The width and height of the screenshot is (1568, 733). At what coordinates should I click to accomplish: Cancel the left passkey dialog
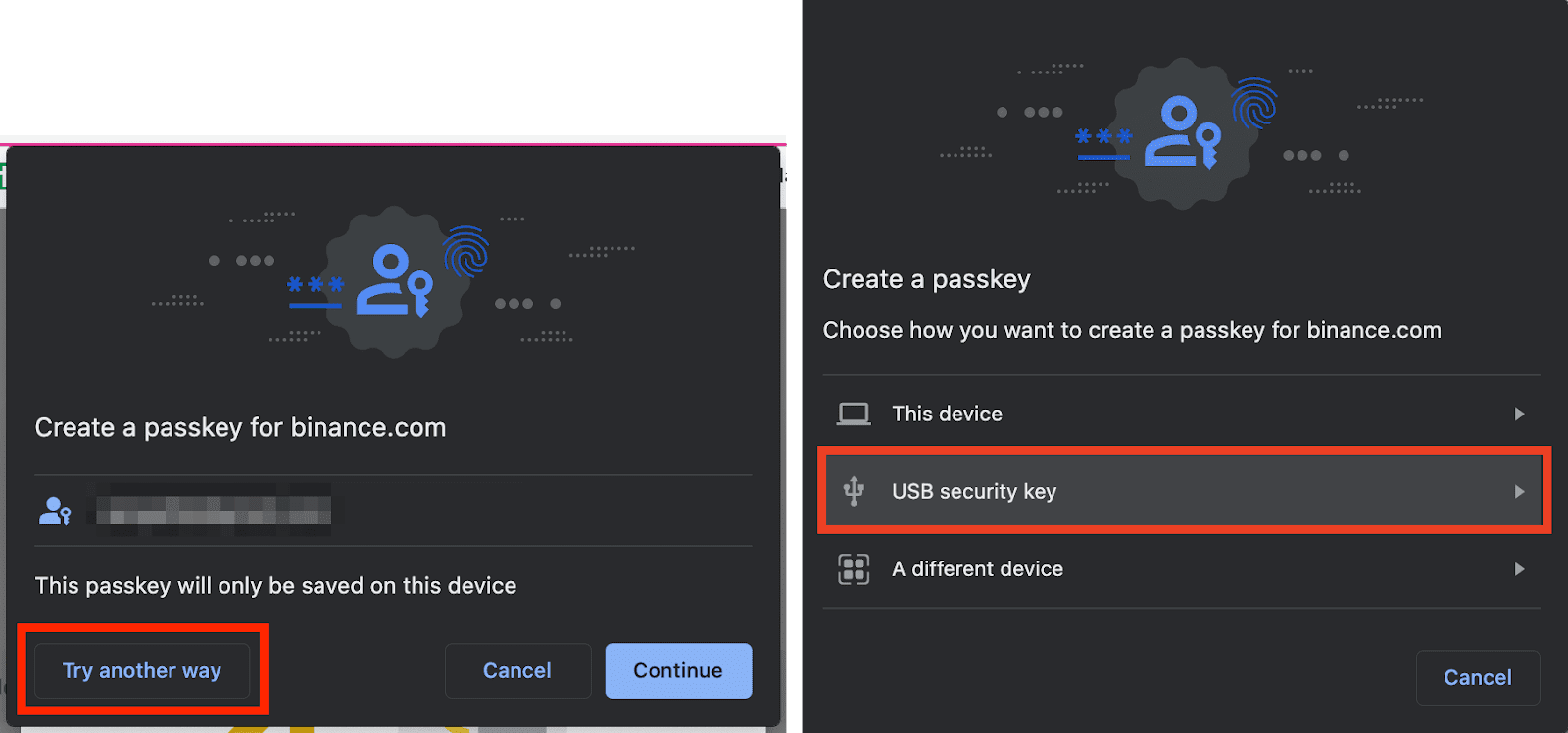click(517, 670)
